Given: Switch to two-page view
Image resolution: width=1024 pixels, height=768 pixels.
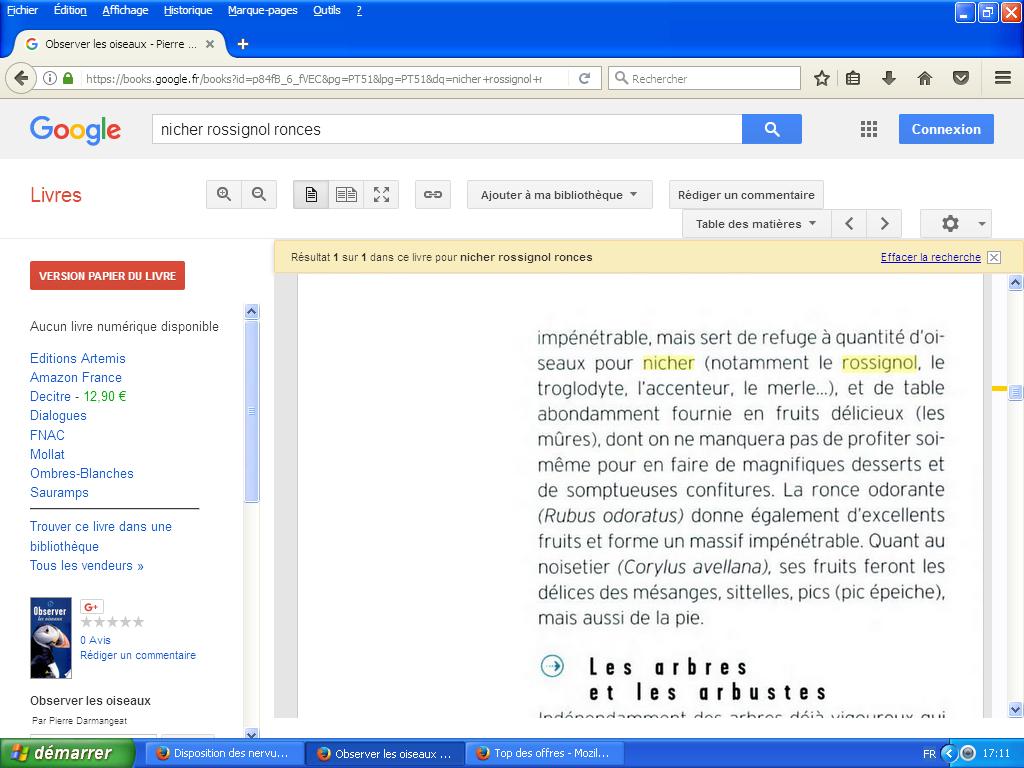Looking at the screenshot, I should [346, 195].
